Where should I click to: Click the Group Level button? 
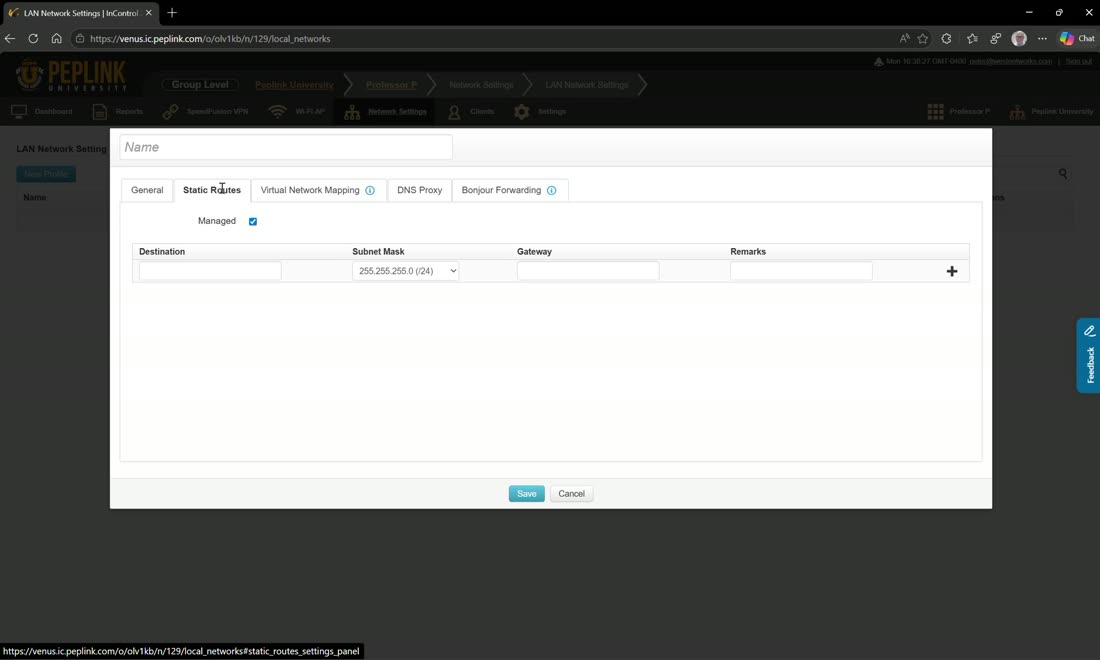pyautogui.click(x=200, y=85)
